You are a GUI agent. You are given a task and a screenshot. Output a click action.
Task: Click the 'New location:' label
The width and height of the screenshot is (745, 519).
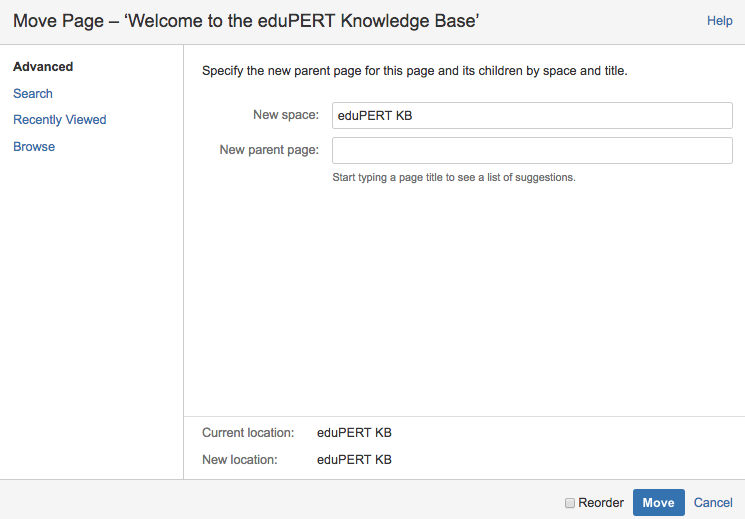click(240, 460)
